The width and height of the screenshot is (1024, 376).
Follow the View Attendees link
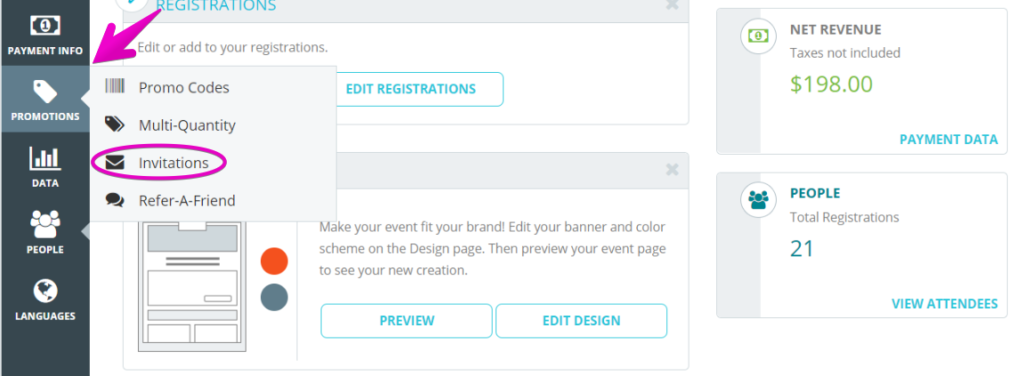click(x=944, y=304)
